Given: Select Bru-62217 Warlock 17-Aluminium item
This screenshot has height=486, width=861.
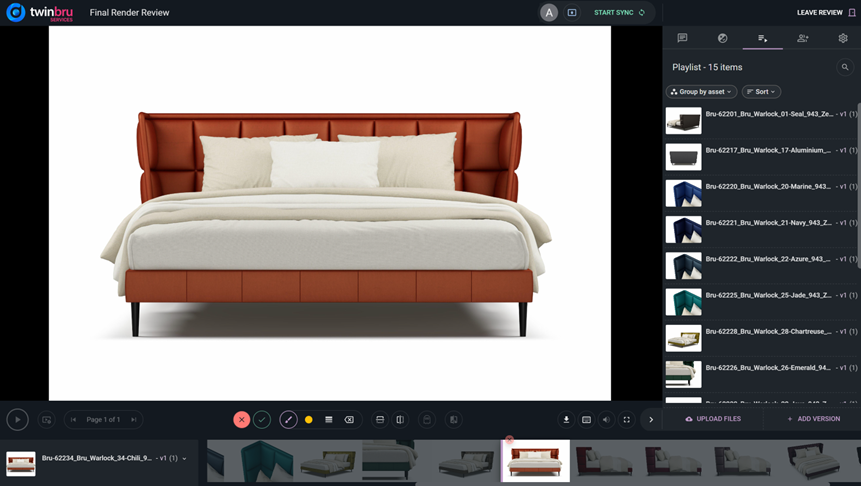Looking at the screenshot, I should [761, 157].
